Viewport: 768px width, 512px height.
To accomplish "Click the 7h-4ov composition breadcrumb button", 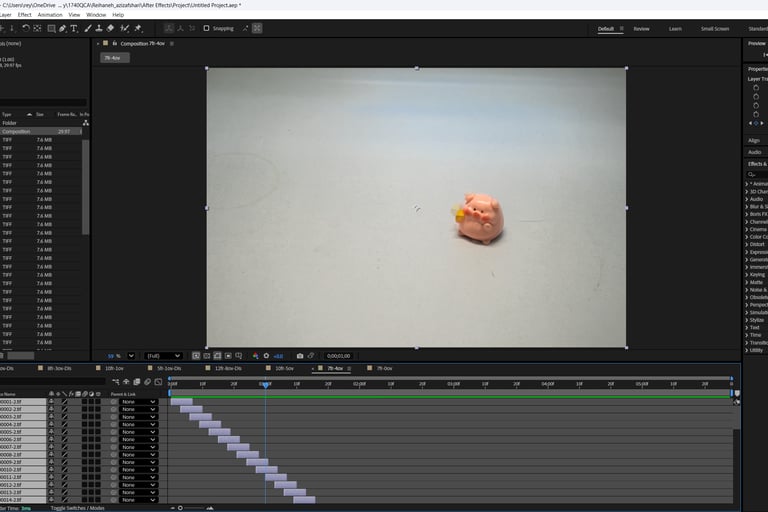I will 115,58.
